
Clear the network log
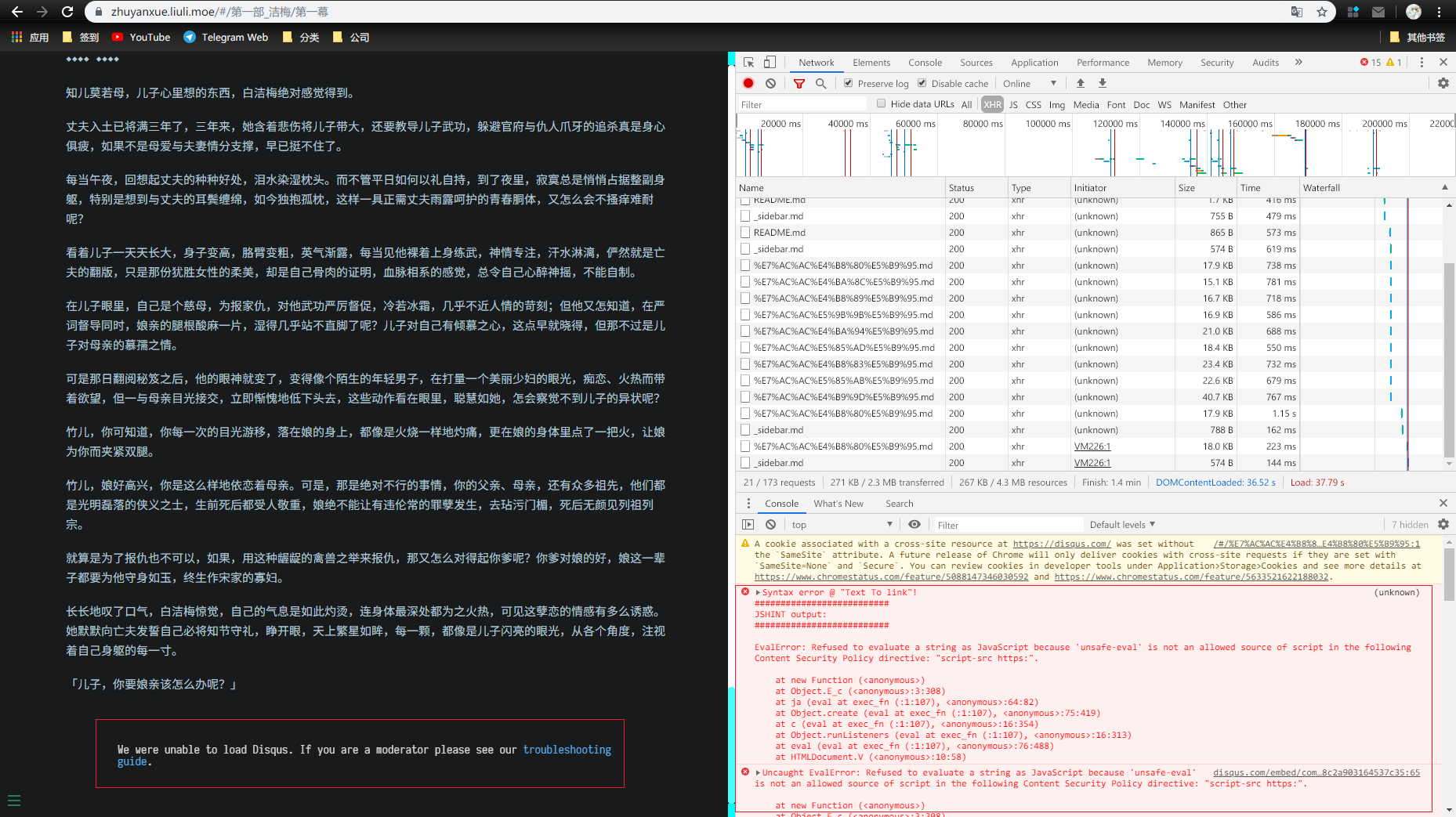pos(770,84)
